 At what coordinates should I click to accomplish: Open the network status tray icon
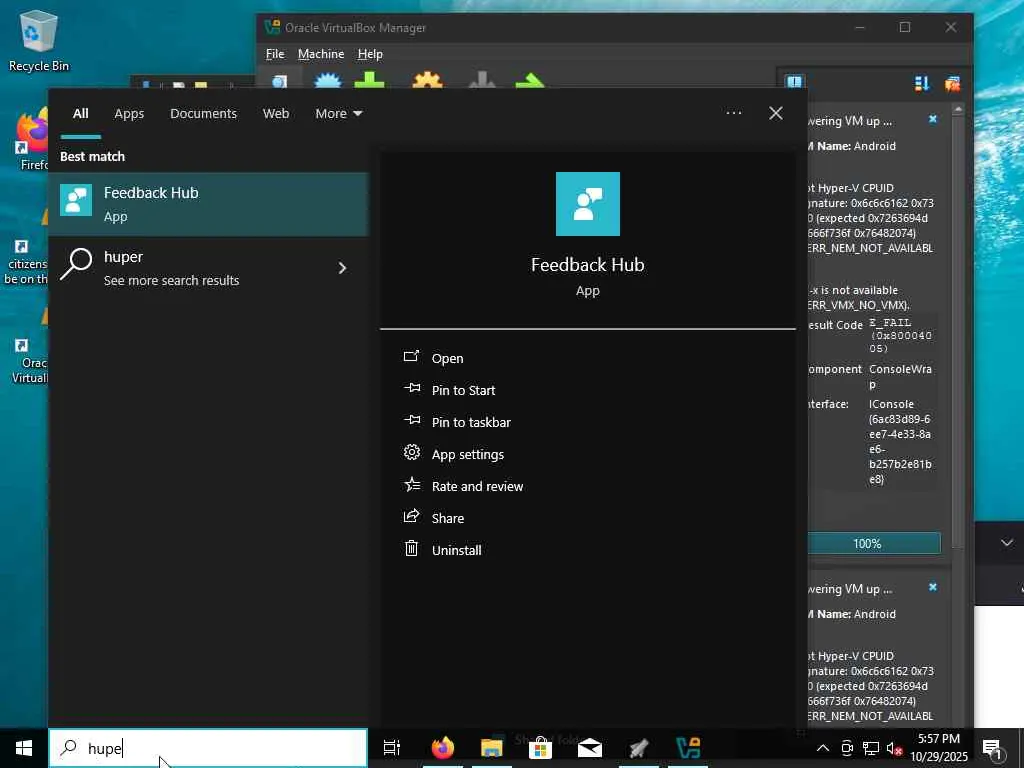pos(871,748)
